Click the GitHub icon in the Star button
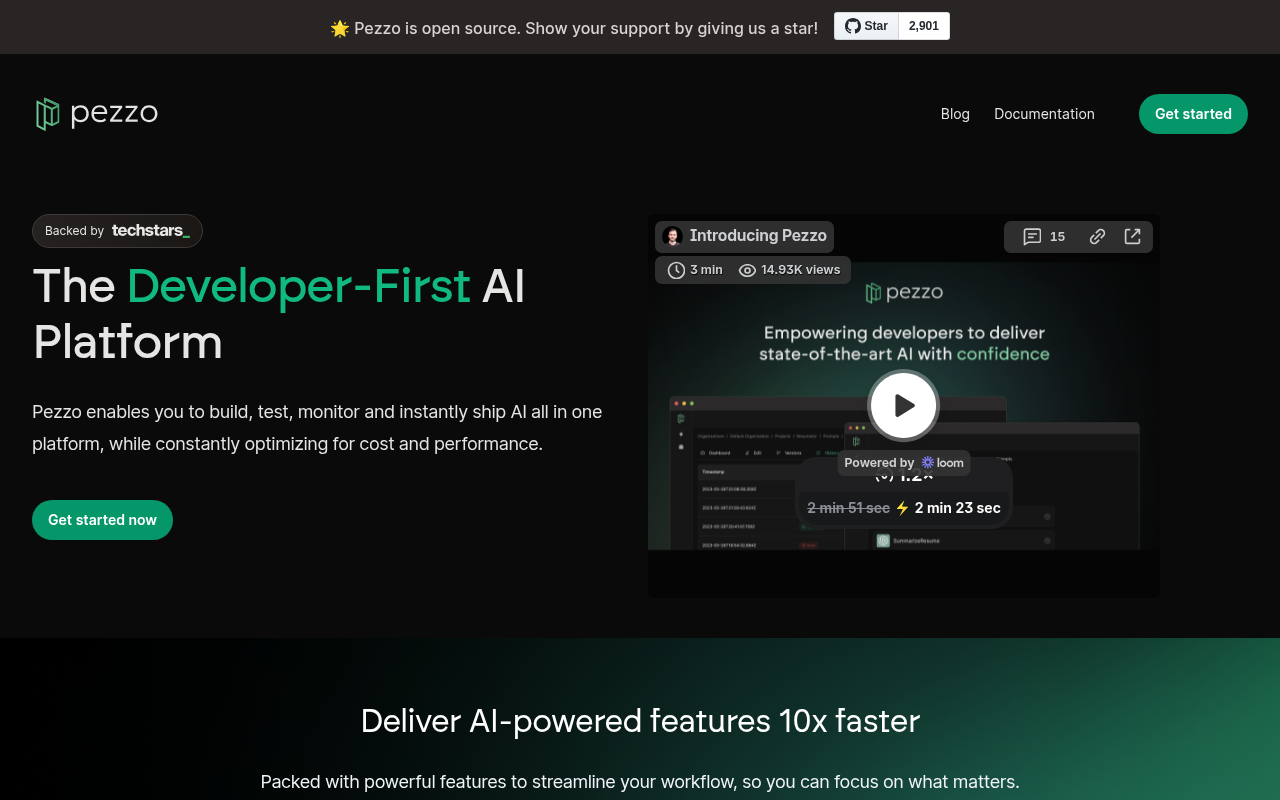This screenshot has width=1280, height=800. (855, 26)
